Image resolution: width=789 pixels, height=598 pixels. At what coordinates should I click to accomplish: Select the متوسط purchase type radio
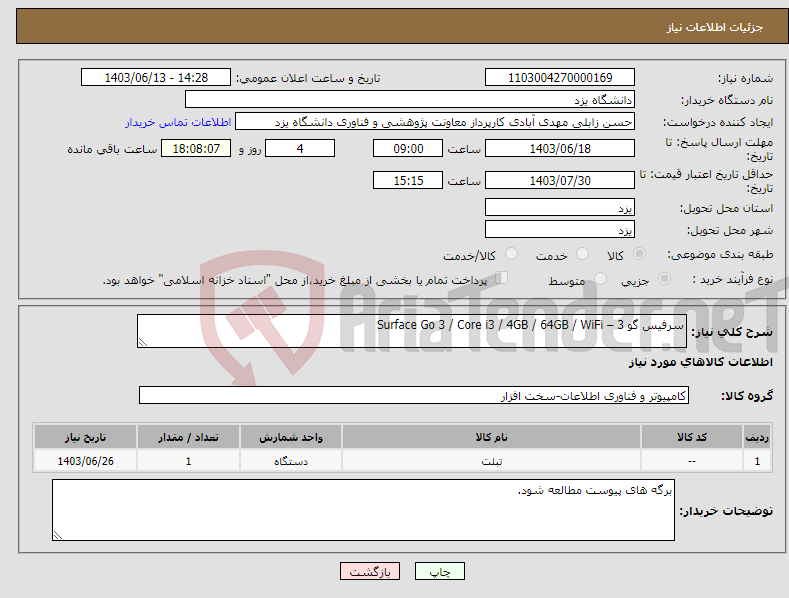(600, 278)
